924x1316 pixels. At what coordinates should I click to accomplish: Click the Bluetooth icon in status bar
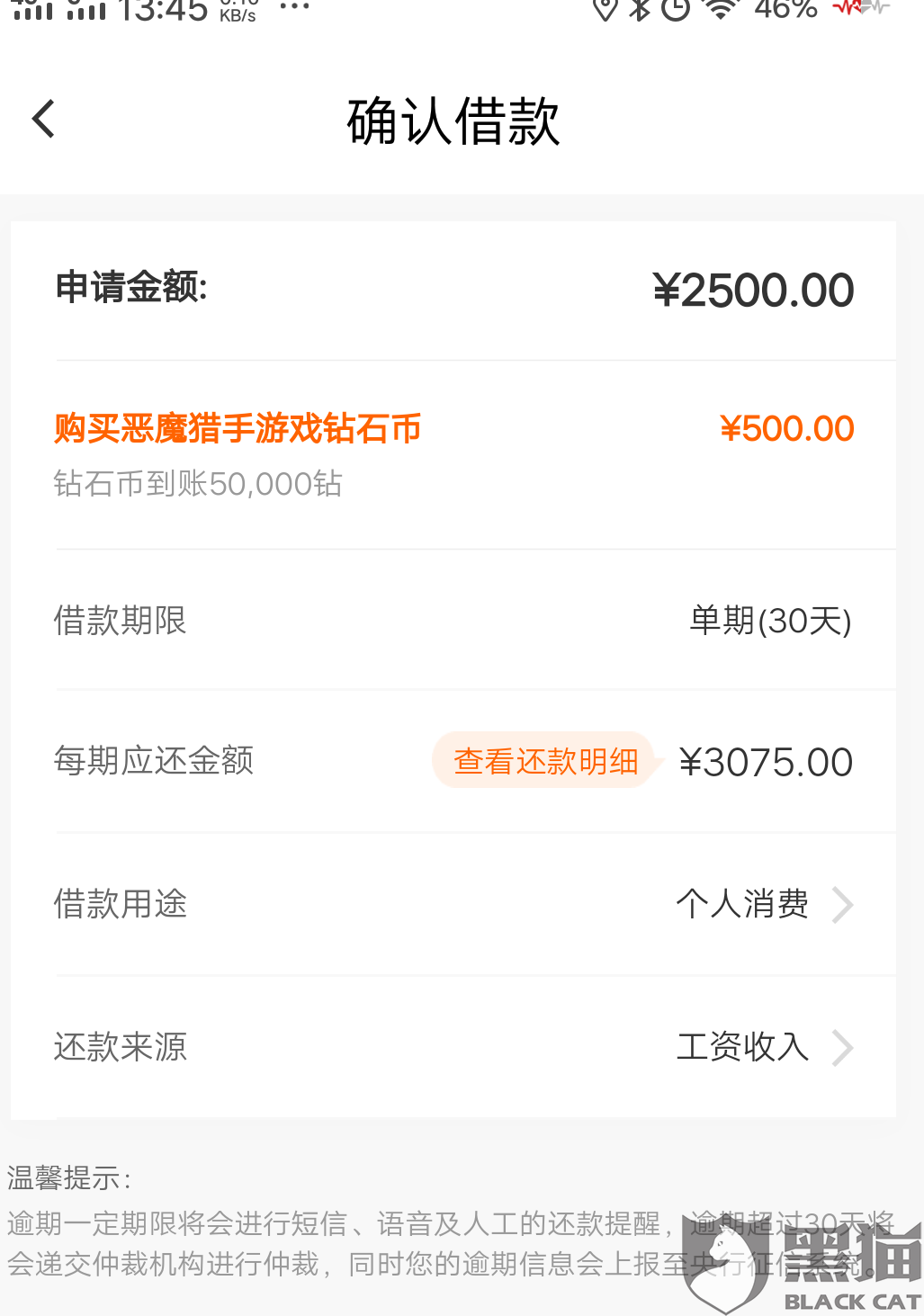coord(640,9)
